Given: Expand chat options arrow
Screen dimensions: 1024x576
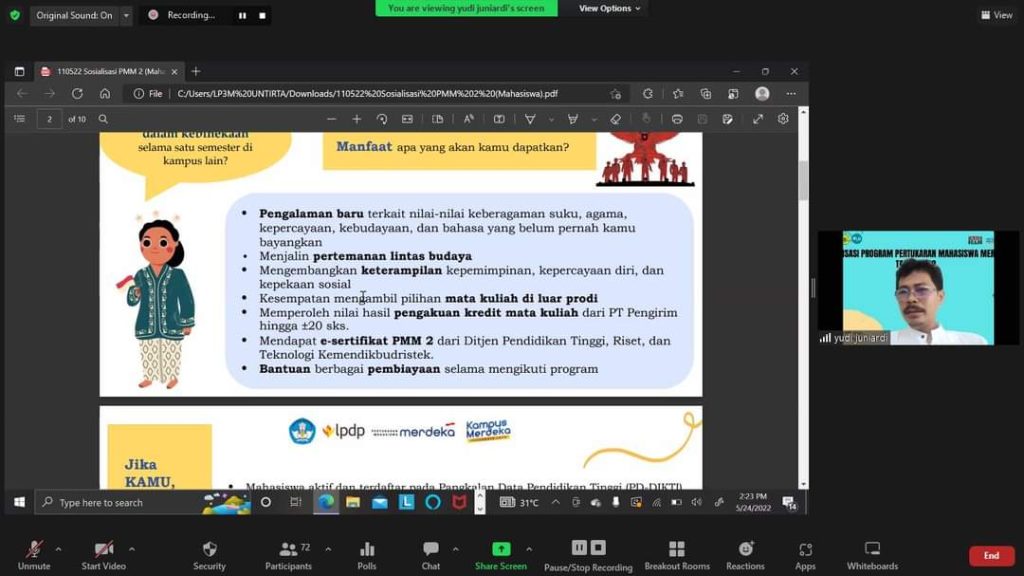Looking at the screenshot, I should 455,549.
